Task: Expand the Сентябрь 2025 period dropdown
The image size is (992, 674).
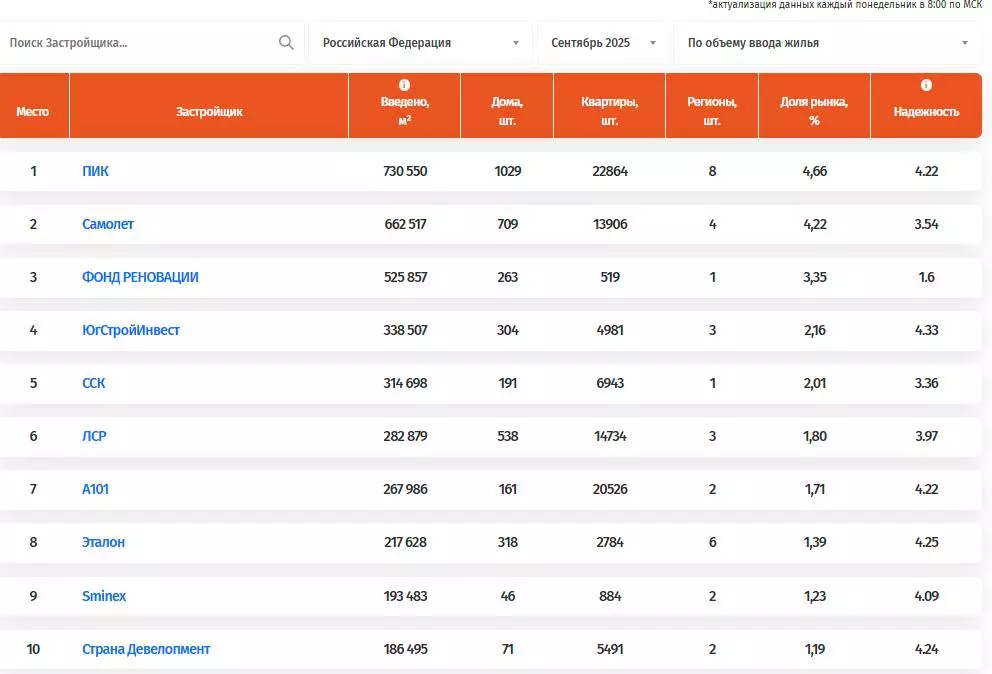Action: (604, 43)
